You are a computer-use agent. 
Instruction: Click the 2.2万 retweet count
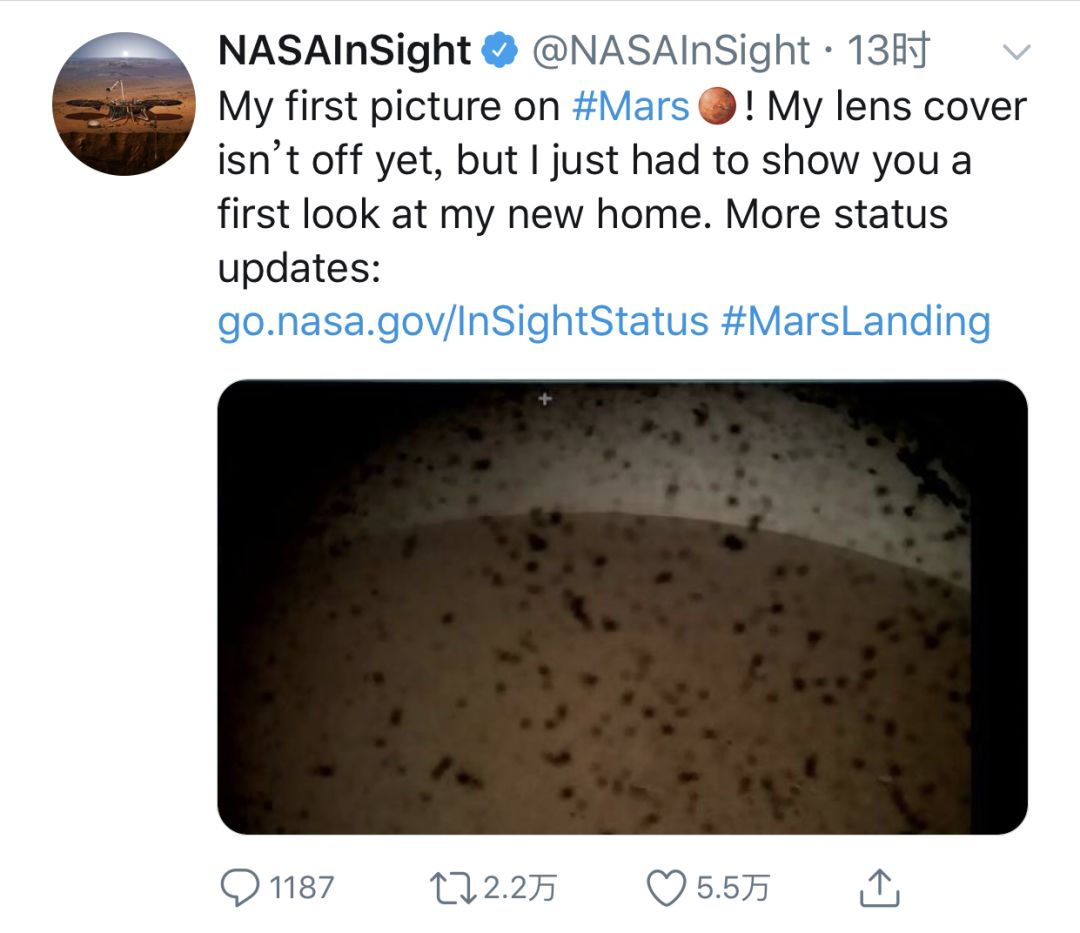[x=520, y=888]
